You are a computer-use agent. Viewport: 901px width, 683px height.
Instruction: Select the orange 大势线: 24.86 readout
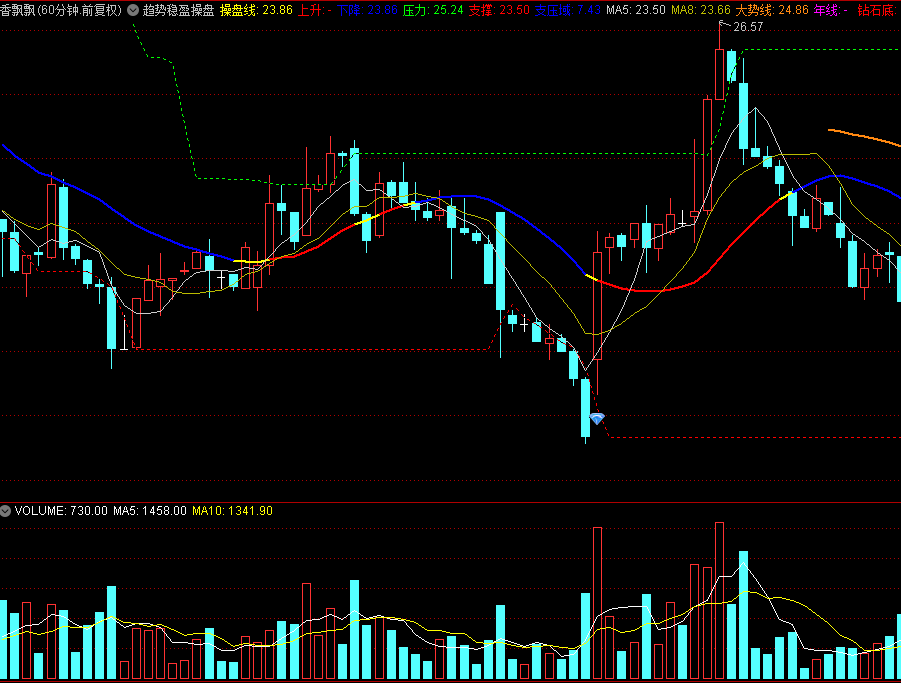(772, 10)
